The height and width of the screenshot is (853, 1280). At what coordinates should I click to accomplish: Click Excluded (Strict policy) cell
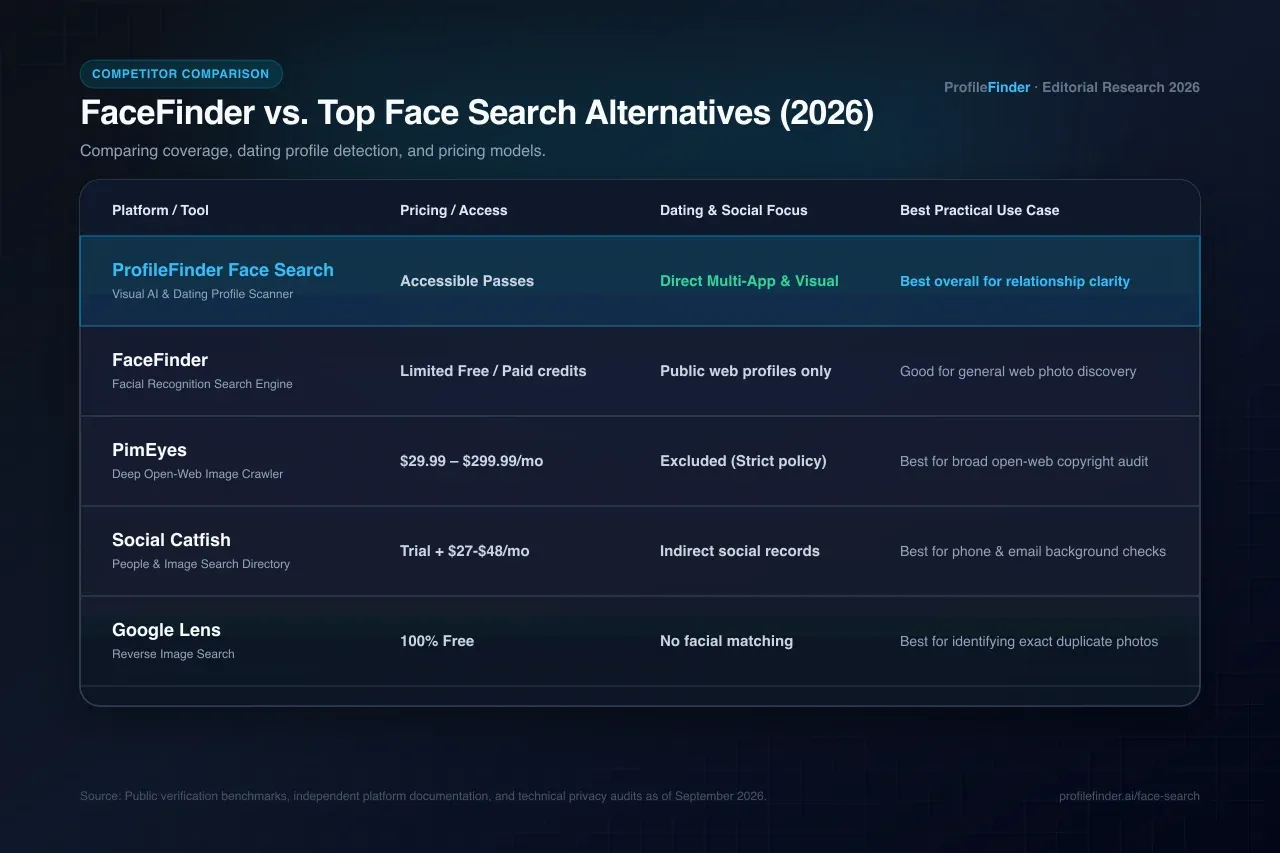pos(743,461)
